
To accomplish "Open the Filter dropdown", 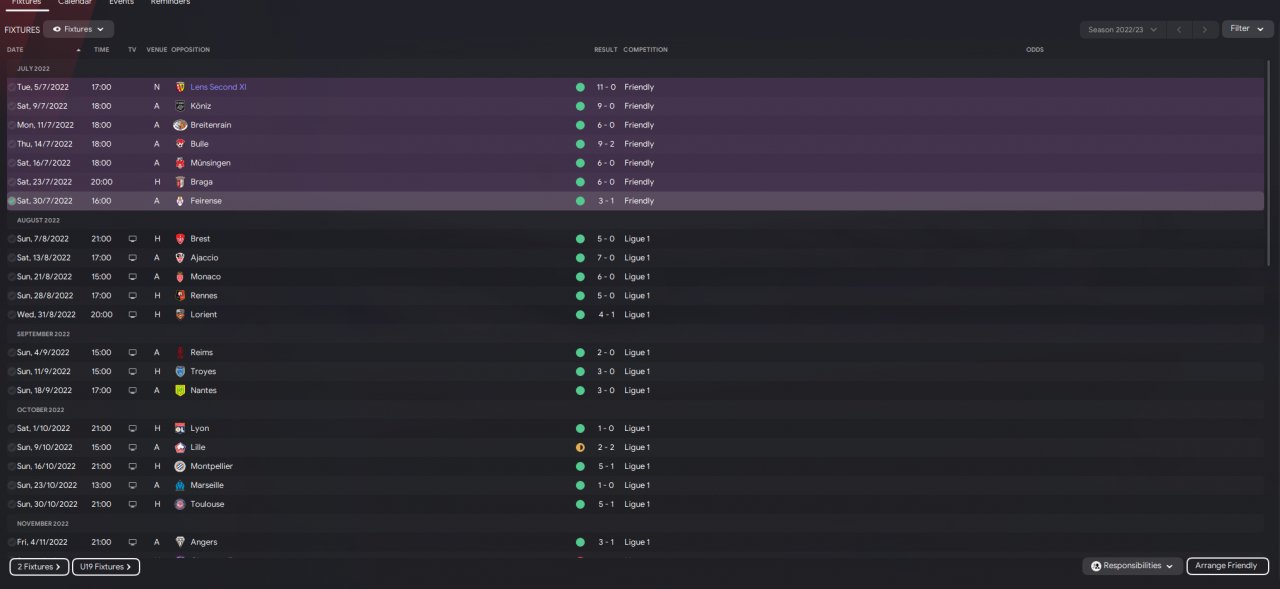I will click(x=1247, y=29).
